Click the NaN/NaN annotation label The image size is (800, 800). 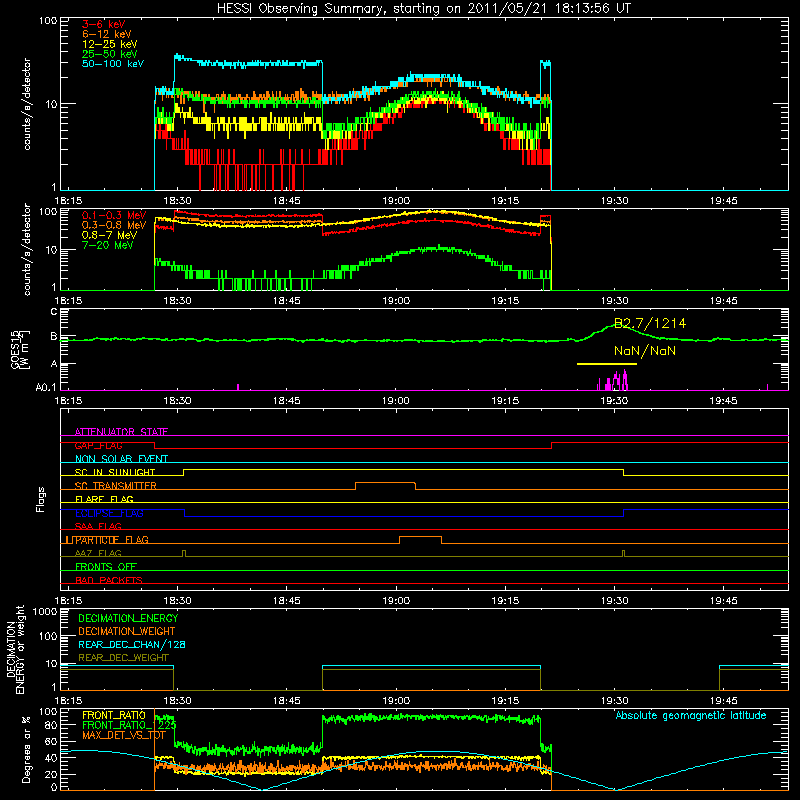coord(645,351)
